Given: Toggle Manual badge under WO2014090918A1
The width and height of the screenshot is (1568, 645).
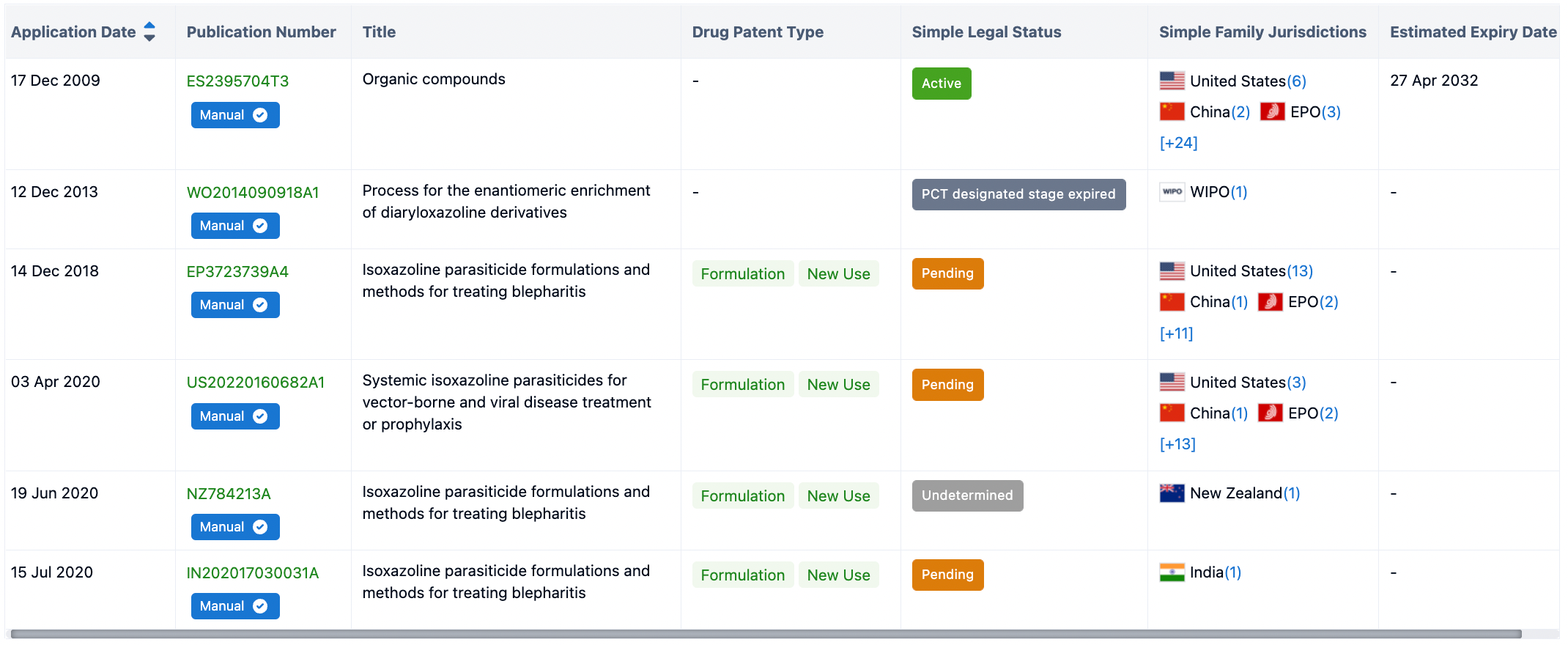Looking at the screenshot, I should click(234, 226).
